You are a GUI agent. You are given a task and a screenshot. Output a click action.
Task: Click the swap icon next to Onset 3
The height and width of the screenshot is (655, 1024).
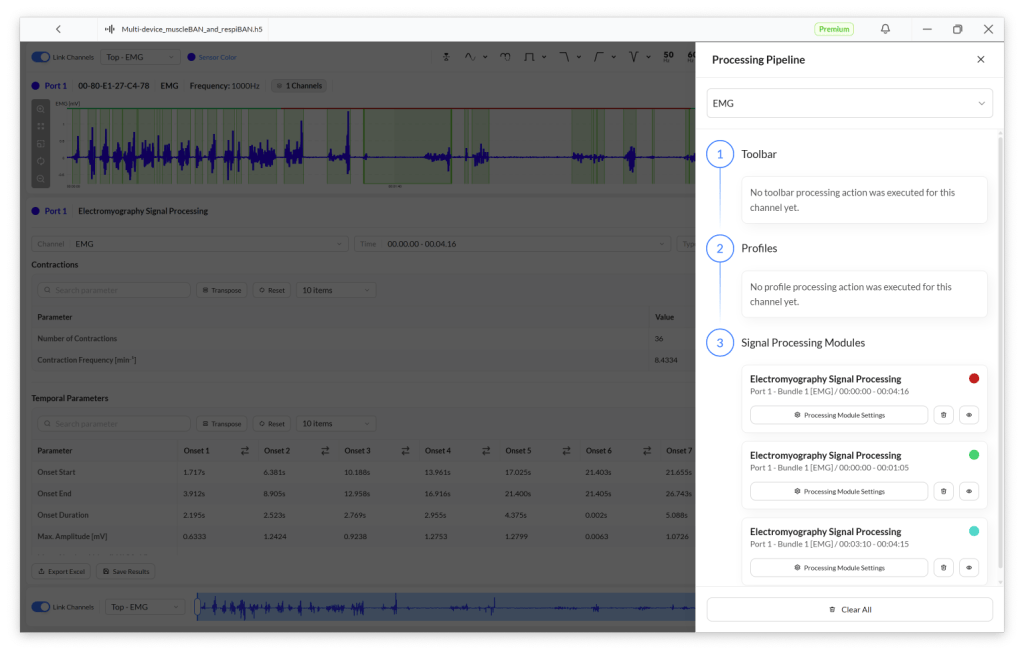(x=406, y=451)
